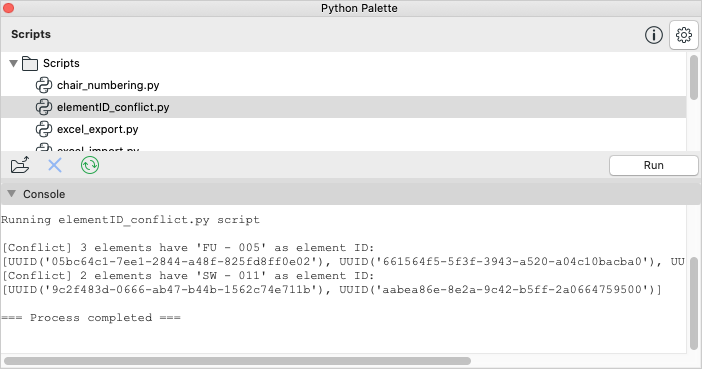Open the info button in Scripts header
This screenshot has width=702, height=369.
[x=654, y=35]
